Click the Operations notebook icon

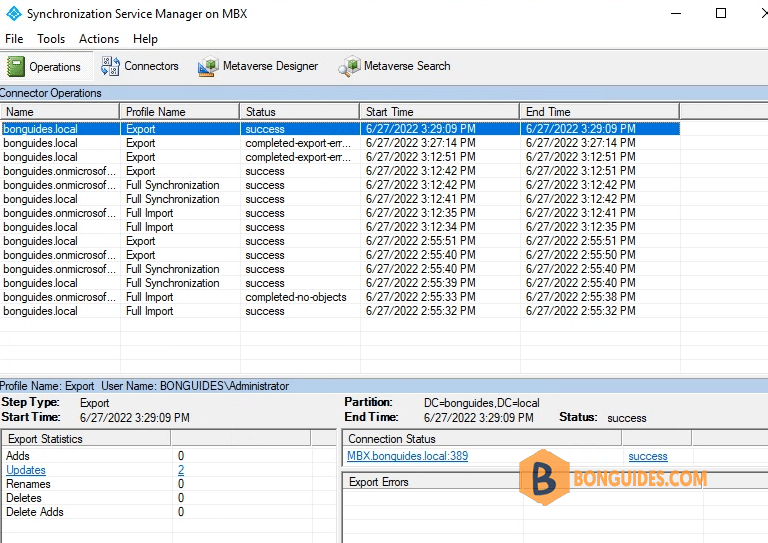[16, 67]
